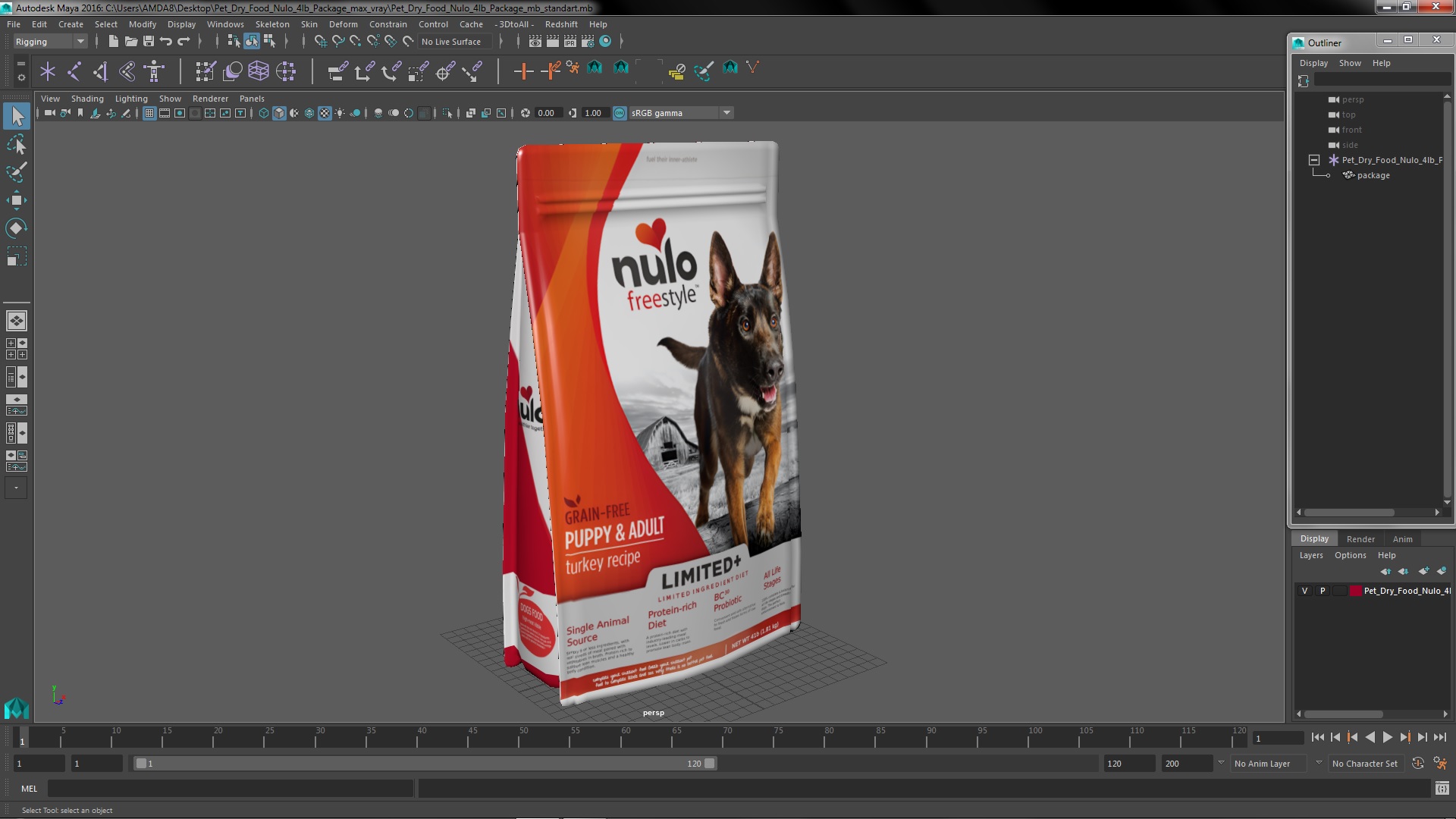Click the Undo arrow icon
This screenshot has width=1456, height=819.
pos(166,42)
